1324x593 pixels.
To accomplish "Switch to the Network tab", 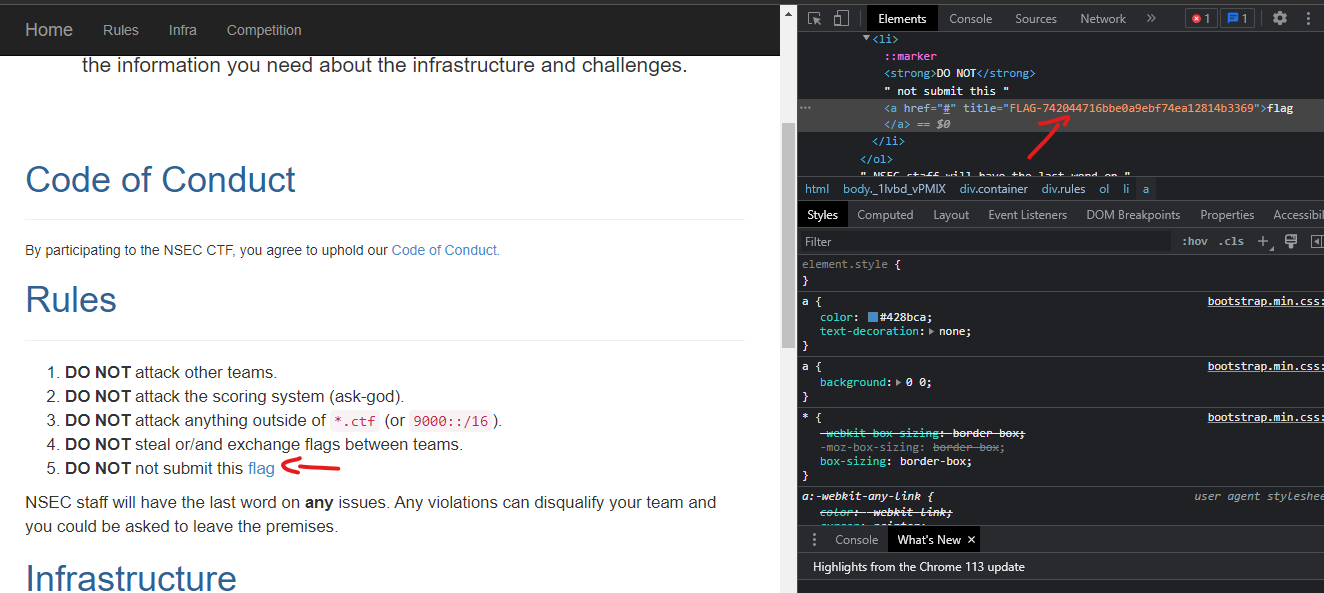I will tap(1103, 18).
